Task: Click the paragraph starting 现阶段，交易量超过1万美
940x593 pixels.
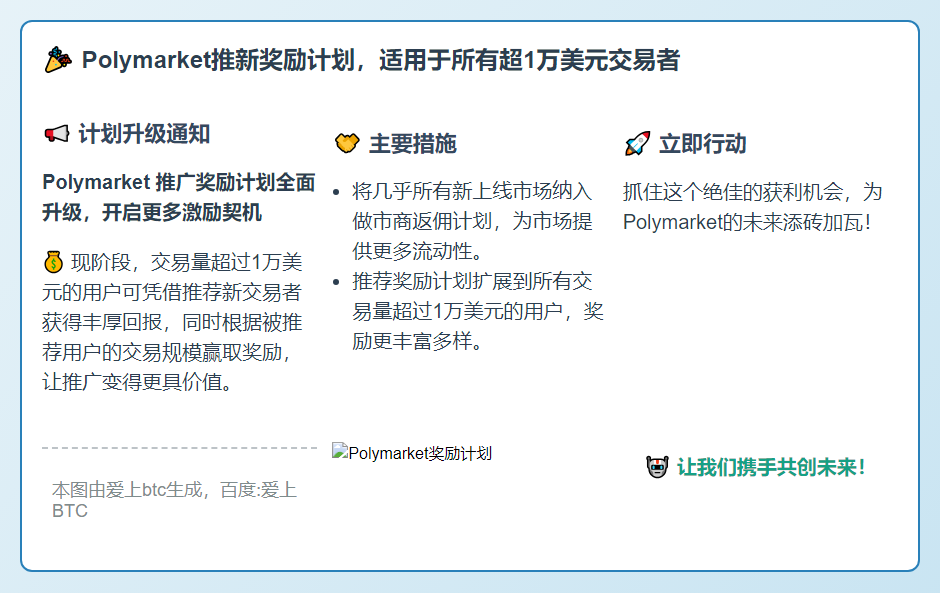Action: point(173,322)
